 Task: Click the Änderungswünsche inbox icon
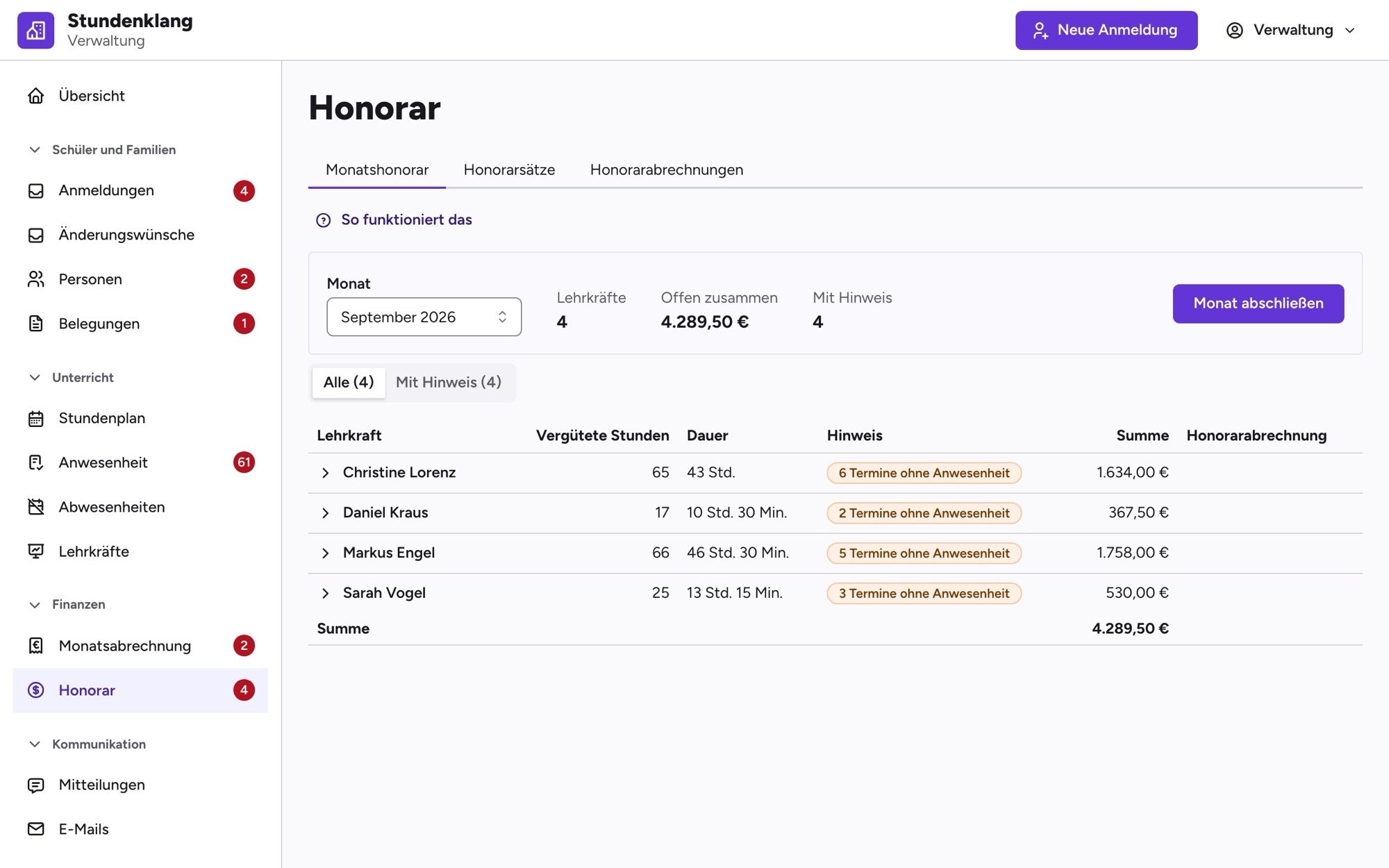tap(35, 235)
